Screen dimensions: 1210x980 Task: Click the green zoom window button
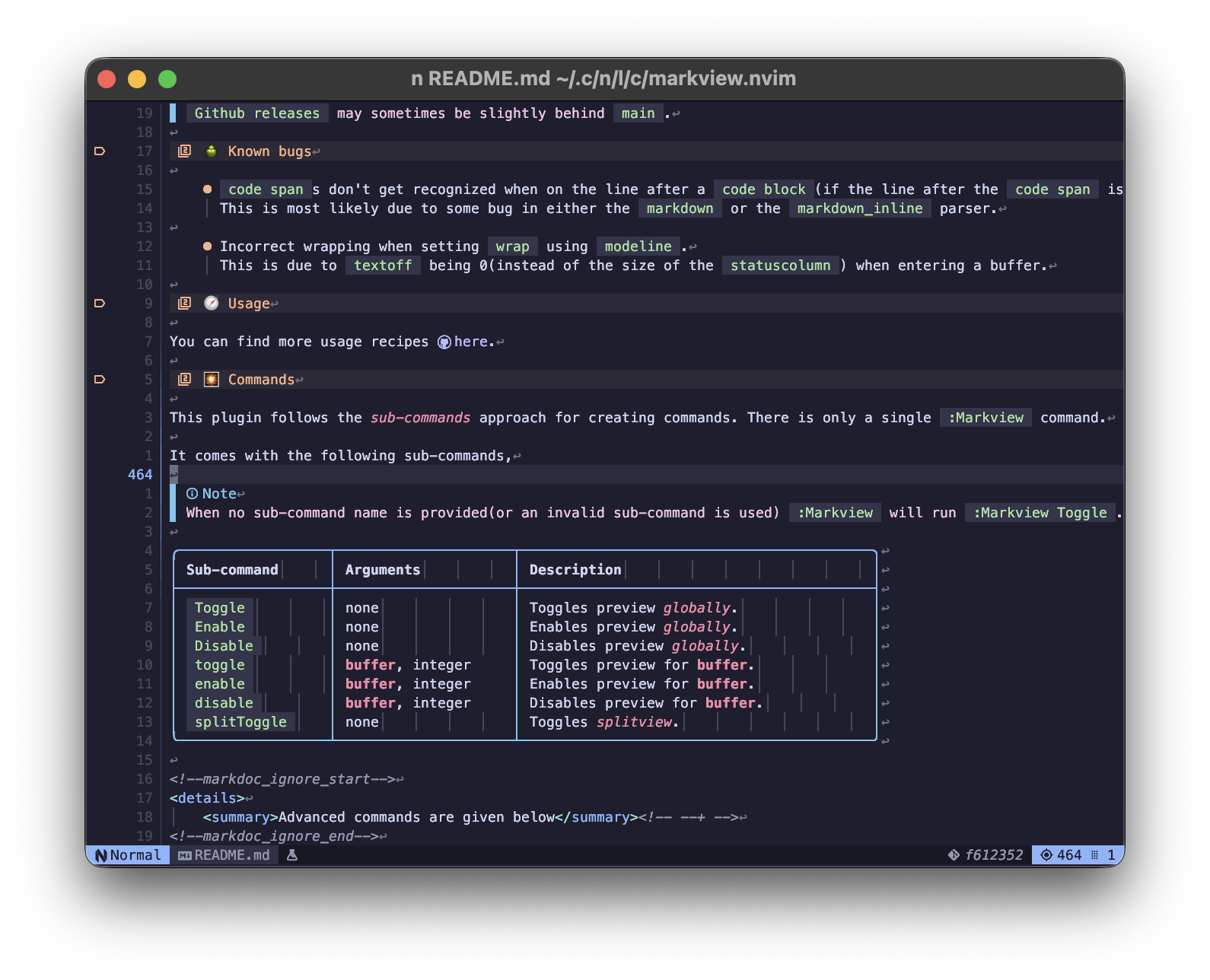pyautogui.click(x=167, y=79)
